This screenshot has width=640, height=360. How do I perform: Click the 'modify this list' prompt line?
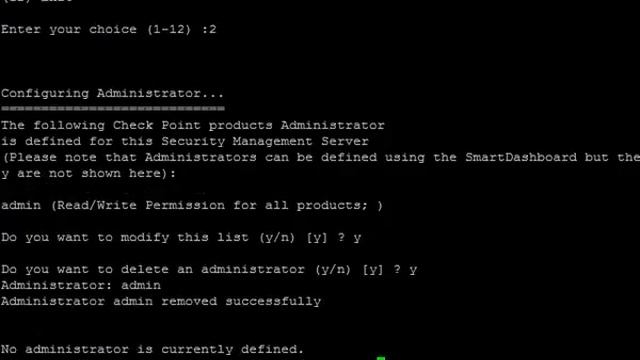181,238
